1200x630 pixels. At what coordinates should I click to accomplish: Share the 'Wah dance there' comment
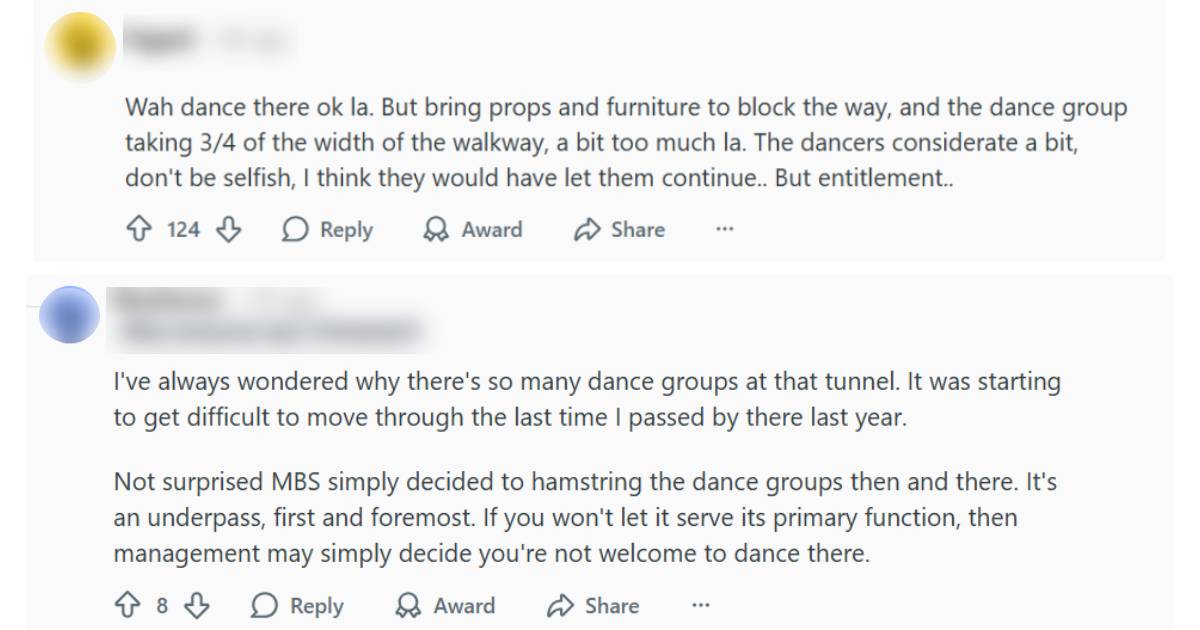click(619, 230)
